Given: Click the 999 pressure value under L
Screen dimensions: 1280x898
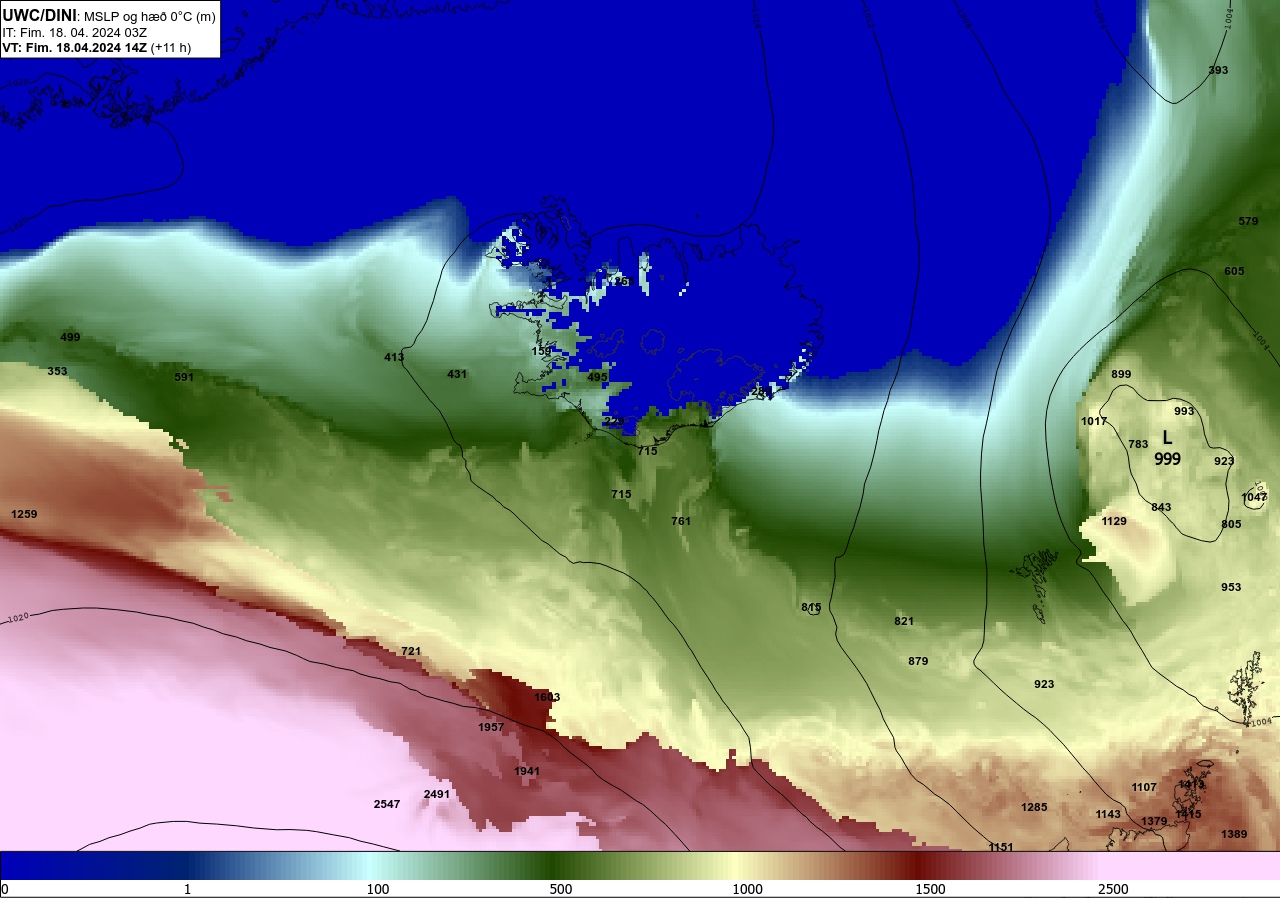Looking at the screenshot, I should click(1168, 459).
